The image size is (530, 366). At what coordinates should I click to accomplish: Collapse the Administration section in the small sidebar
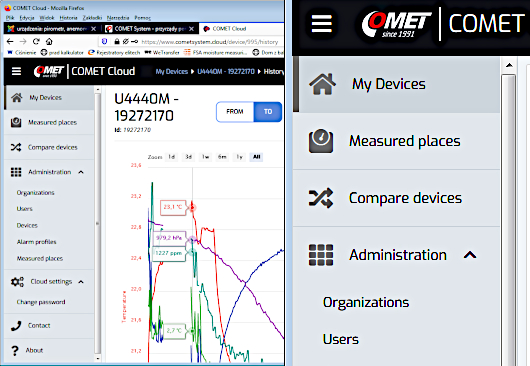tap(81, 172)
